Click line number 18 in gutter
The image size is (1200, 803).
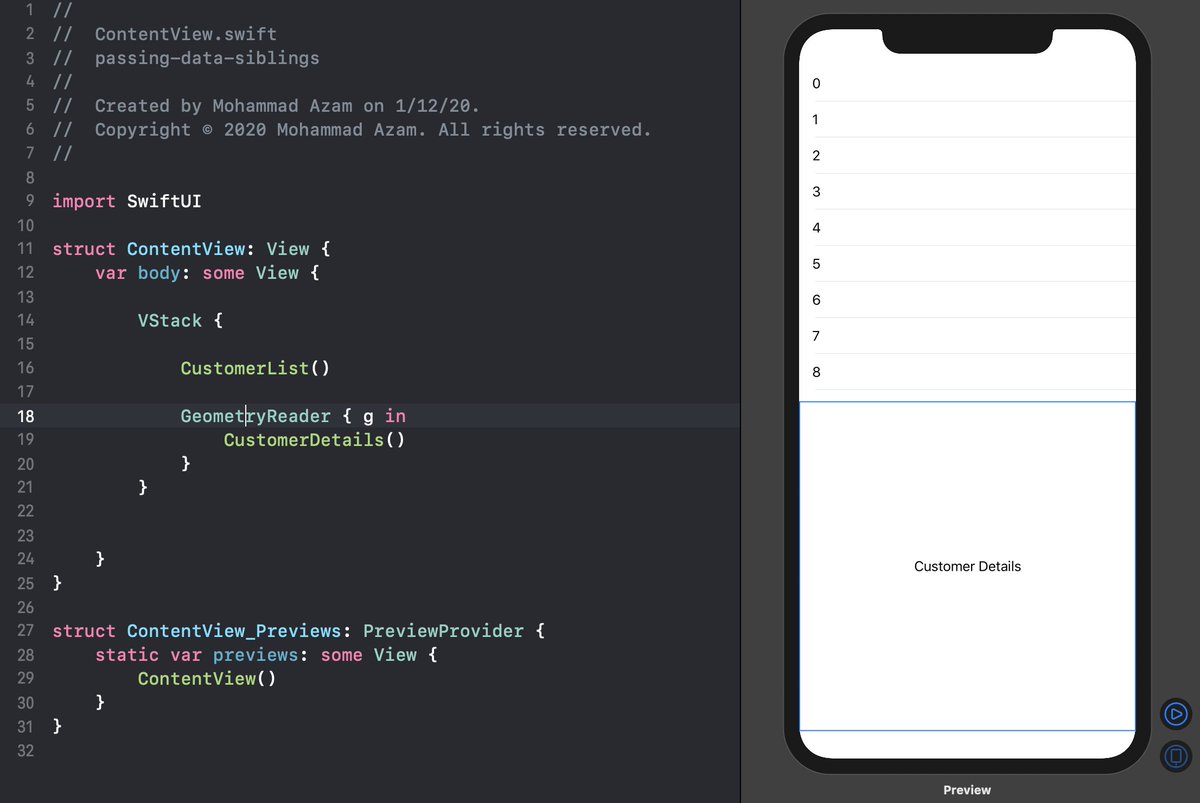(25, 416)
